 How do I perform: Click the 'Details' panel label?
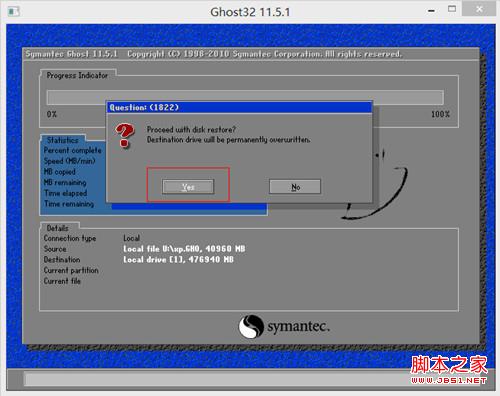tap(58, 228)
